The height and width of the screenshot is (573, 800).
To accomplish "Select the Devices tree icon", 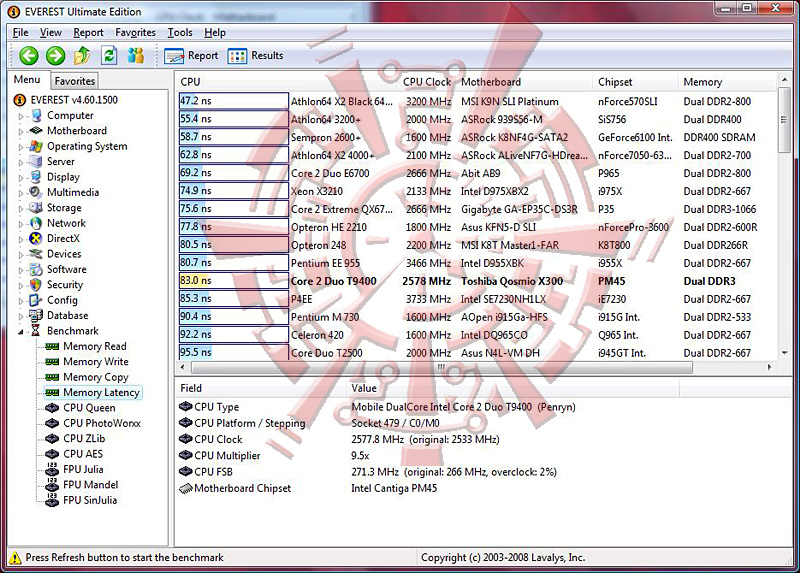I will point(36,254).
